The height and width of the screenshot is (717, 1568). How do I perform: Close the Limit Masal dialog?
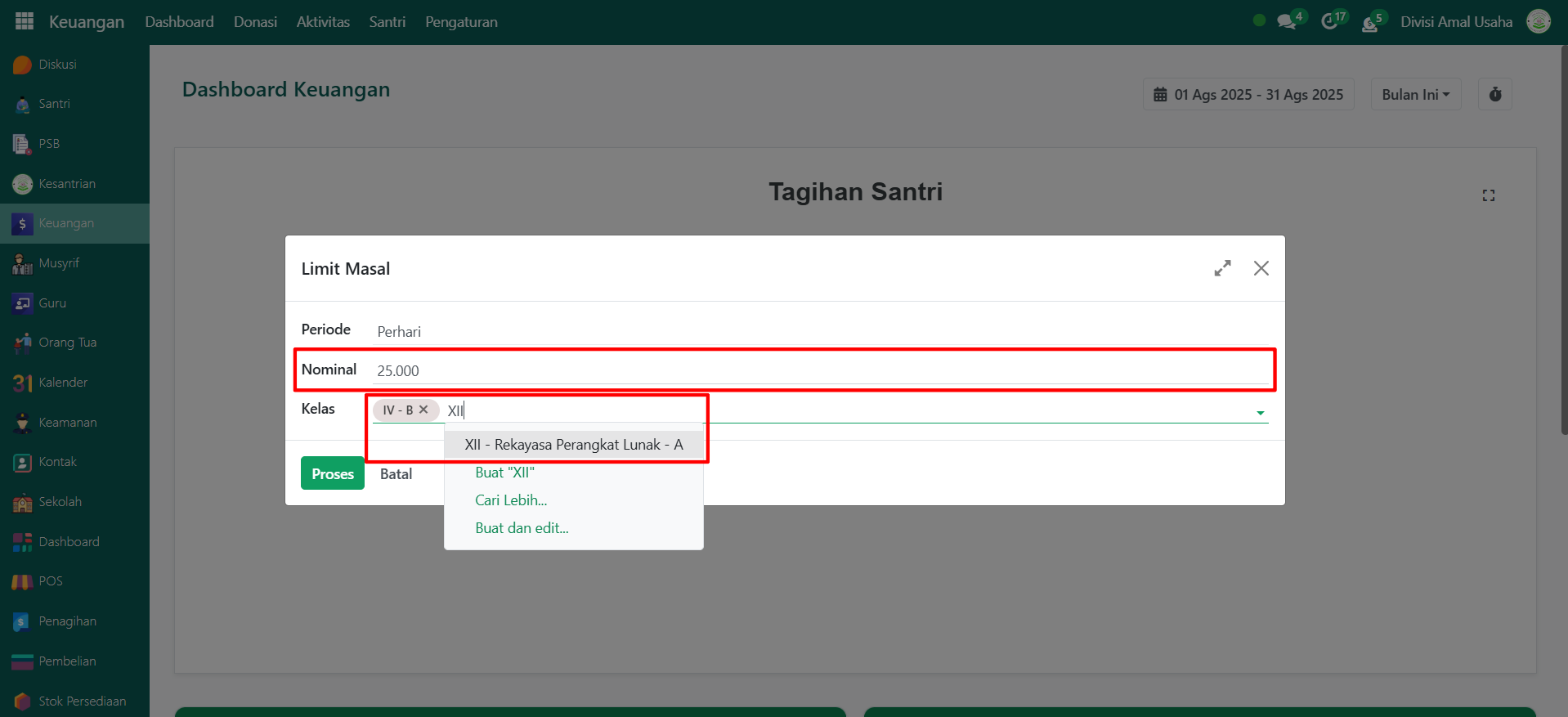point(1261,268)
